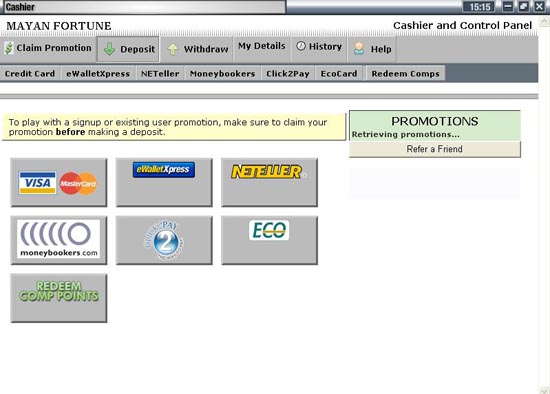Open the Claim Promotion tab

[48, 48]
